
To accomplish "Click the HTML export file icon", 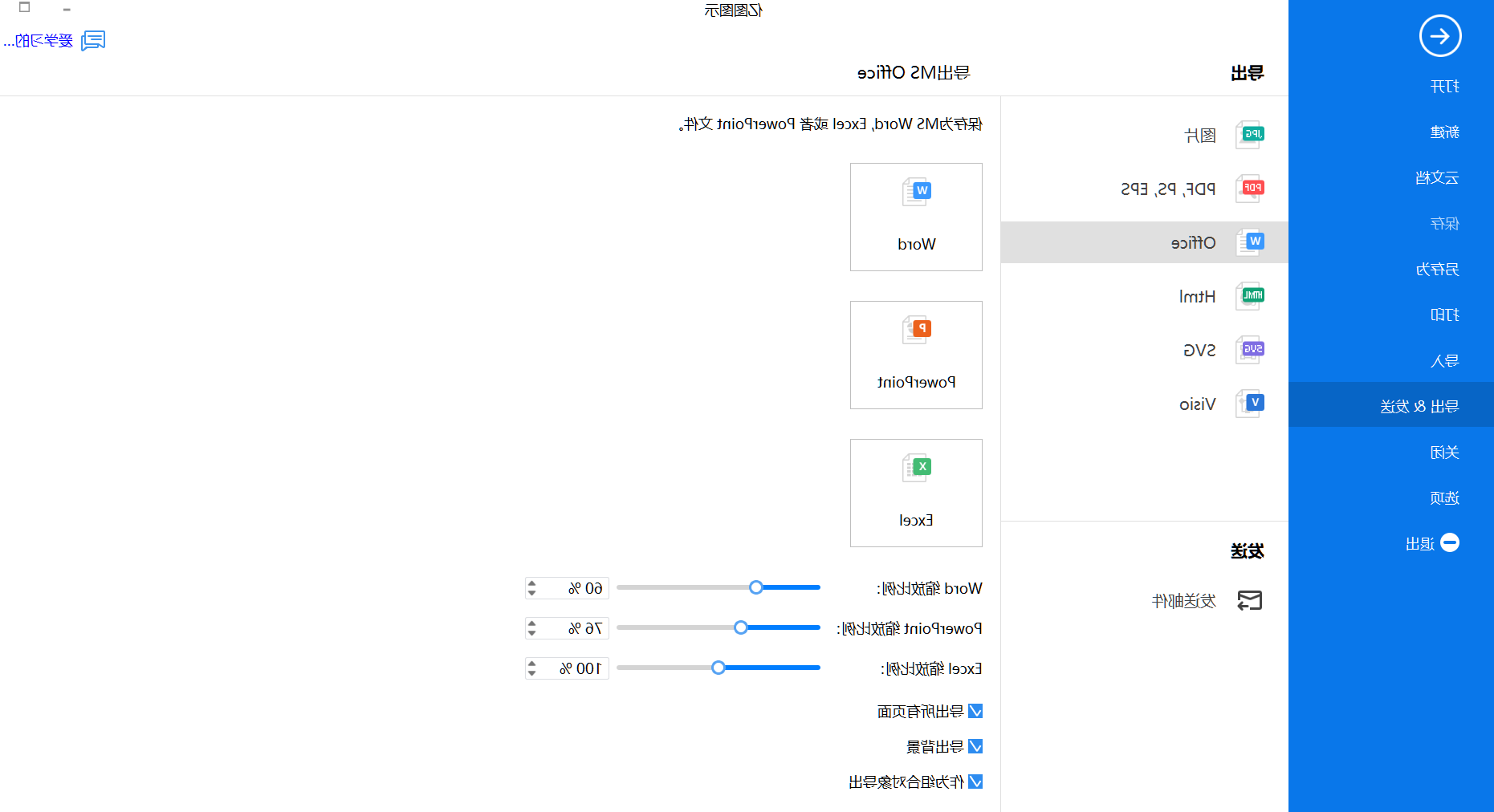I will (x=1251, y=296).
